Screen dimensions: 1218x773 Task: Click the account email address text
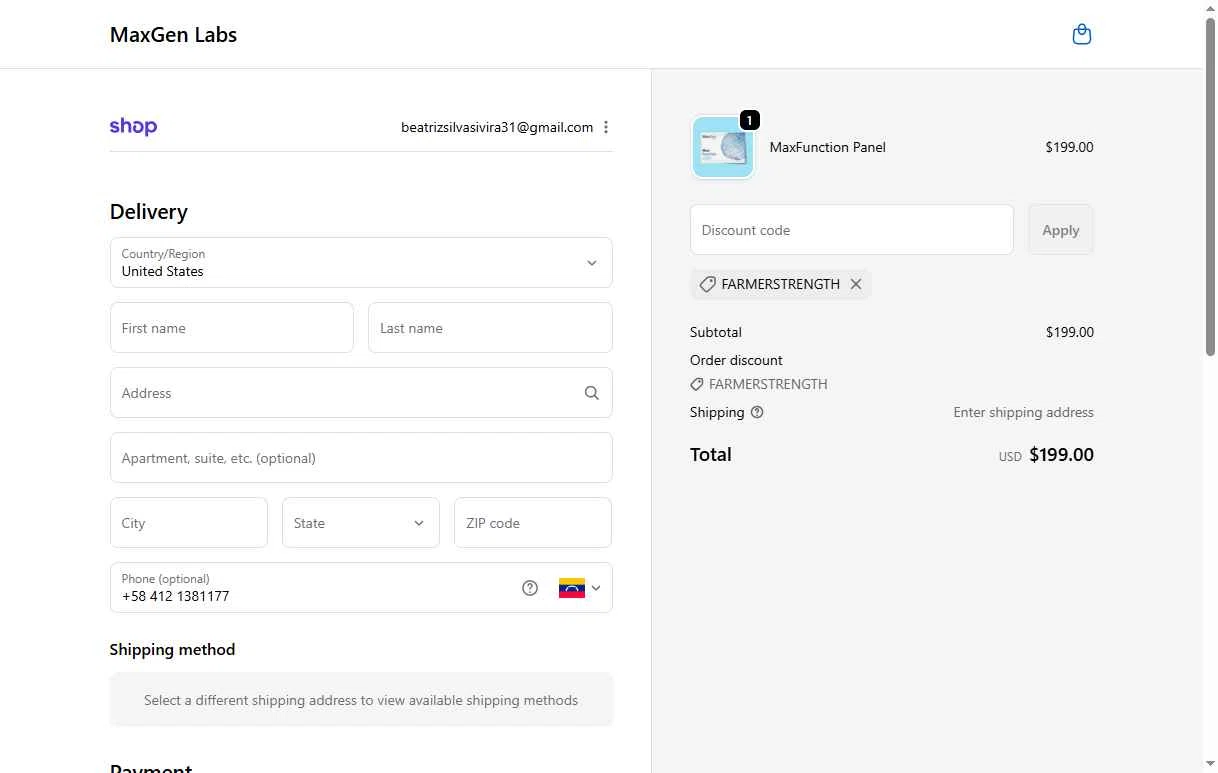497,127
